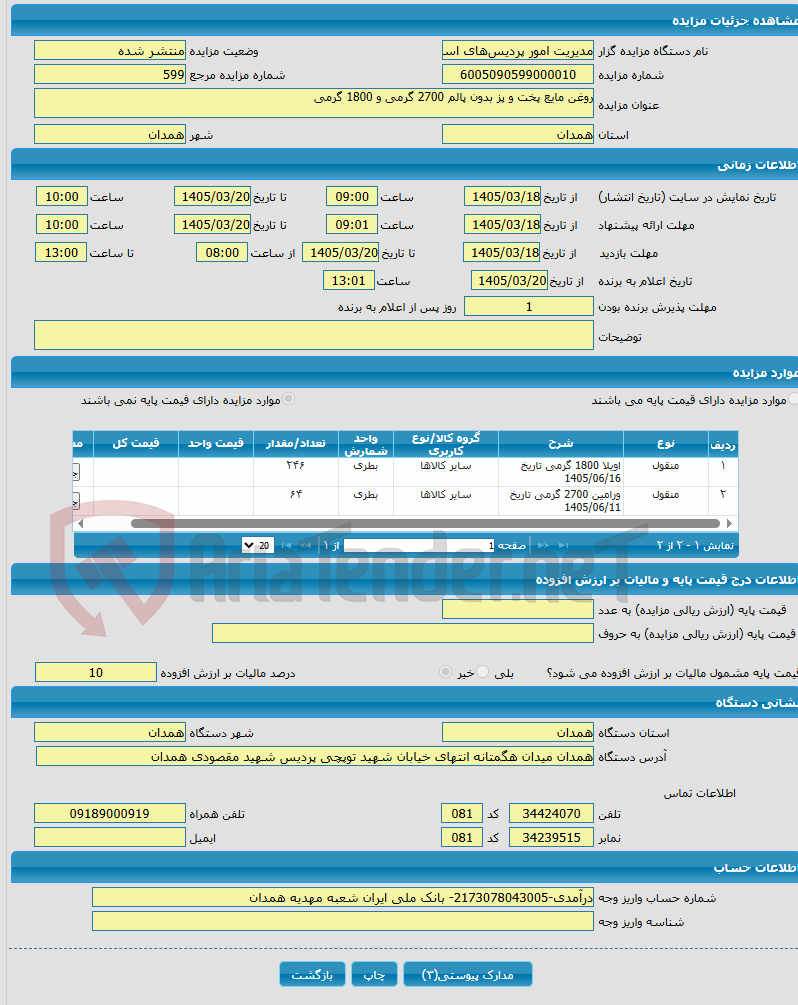Click winner announcement time field 13:01
This screenshot has height=1005, width=798.
(x=348, y=281)
